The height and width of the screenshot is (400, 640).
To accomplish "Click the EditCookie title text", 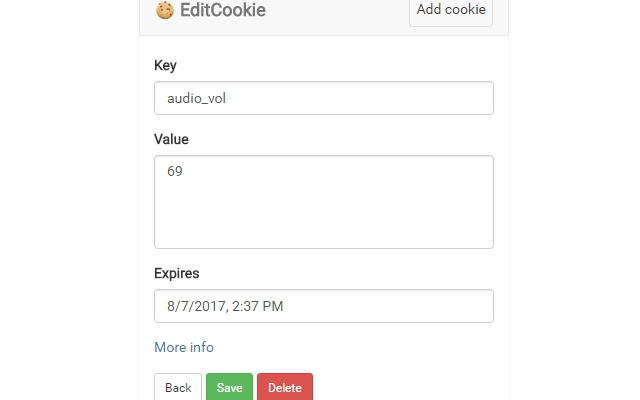I will pyautogui.click(x=223, y=11).
